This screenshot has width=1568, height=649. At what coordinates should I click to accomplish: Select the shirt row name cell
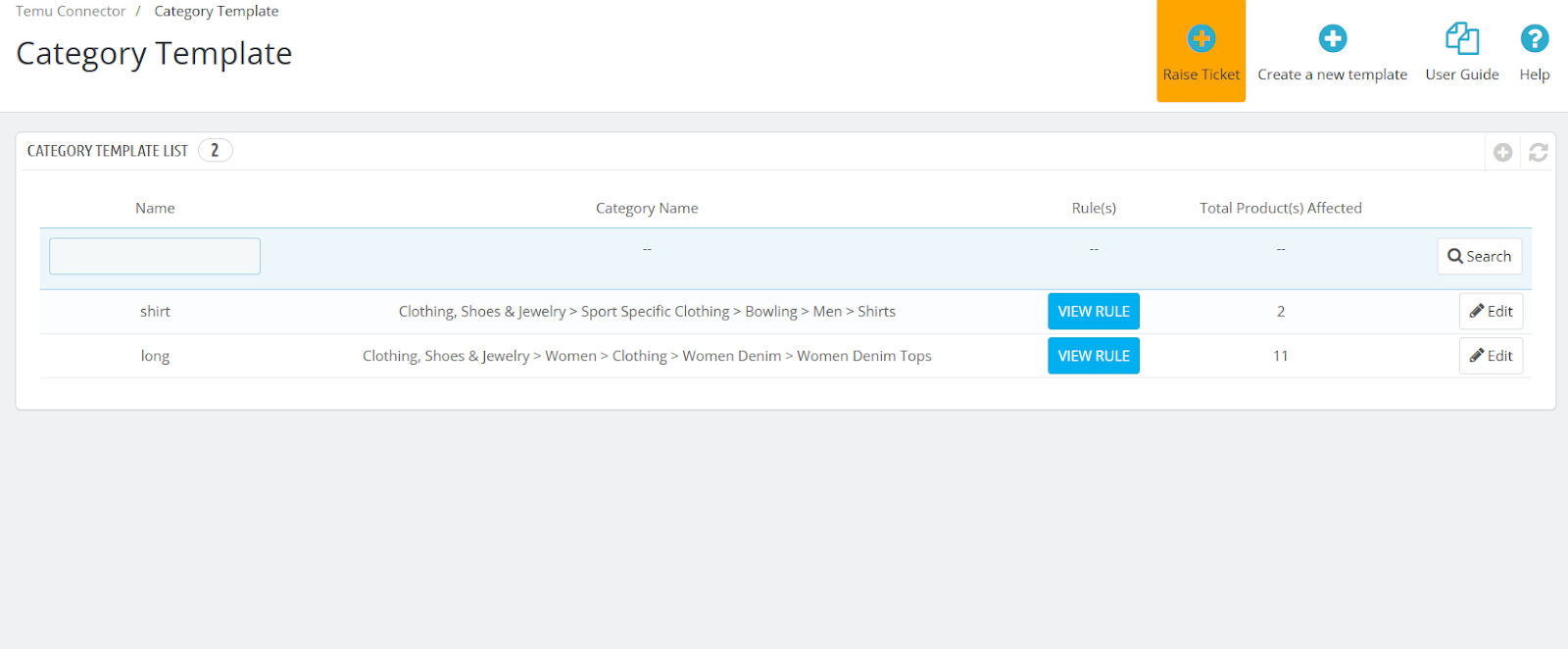click(155, 312)
